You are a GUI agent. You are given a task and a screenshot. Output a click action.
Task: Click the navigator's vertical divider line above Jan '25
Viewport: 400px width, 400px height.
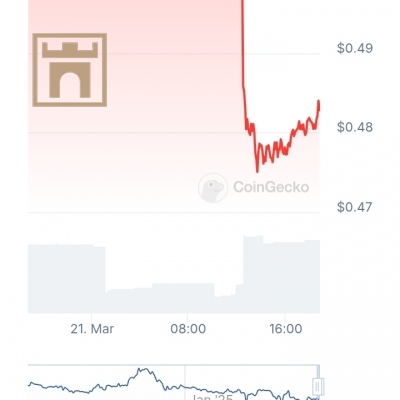tap(185, 380)
